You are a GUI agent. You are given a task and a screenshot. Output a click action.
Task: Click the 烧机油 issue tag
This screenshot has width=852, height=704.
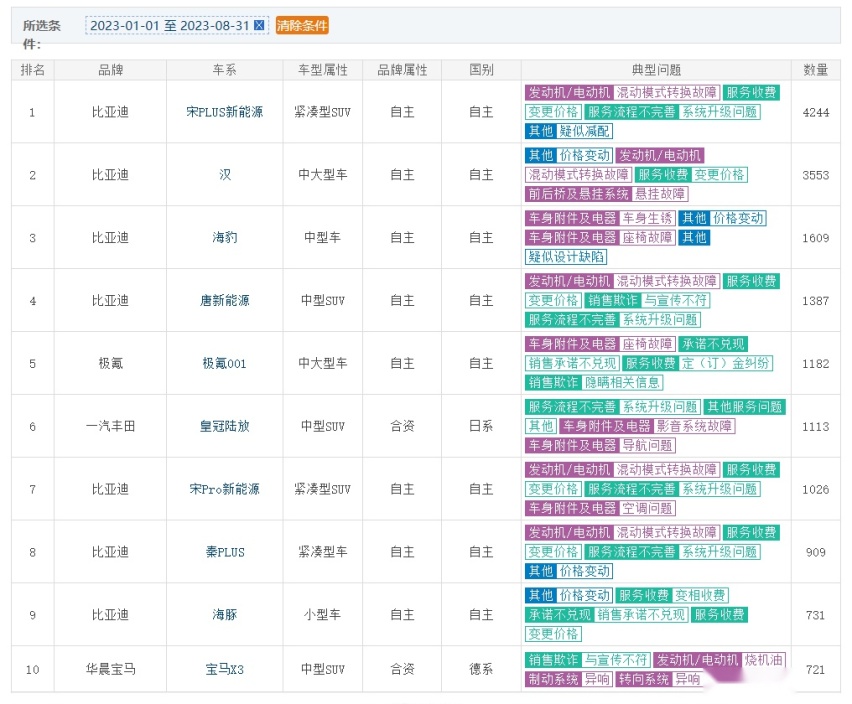click(x=763, y=660)
